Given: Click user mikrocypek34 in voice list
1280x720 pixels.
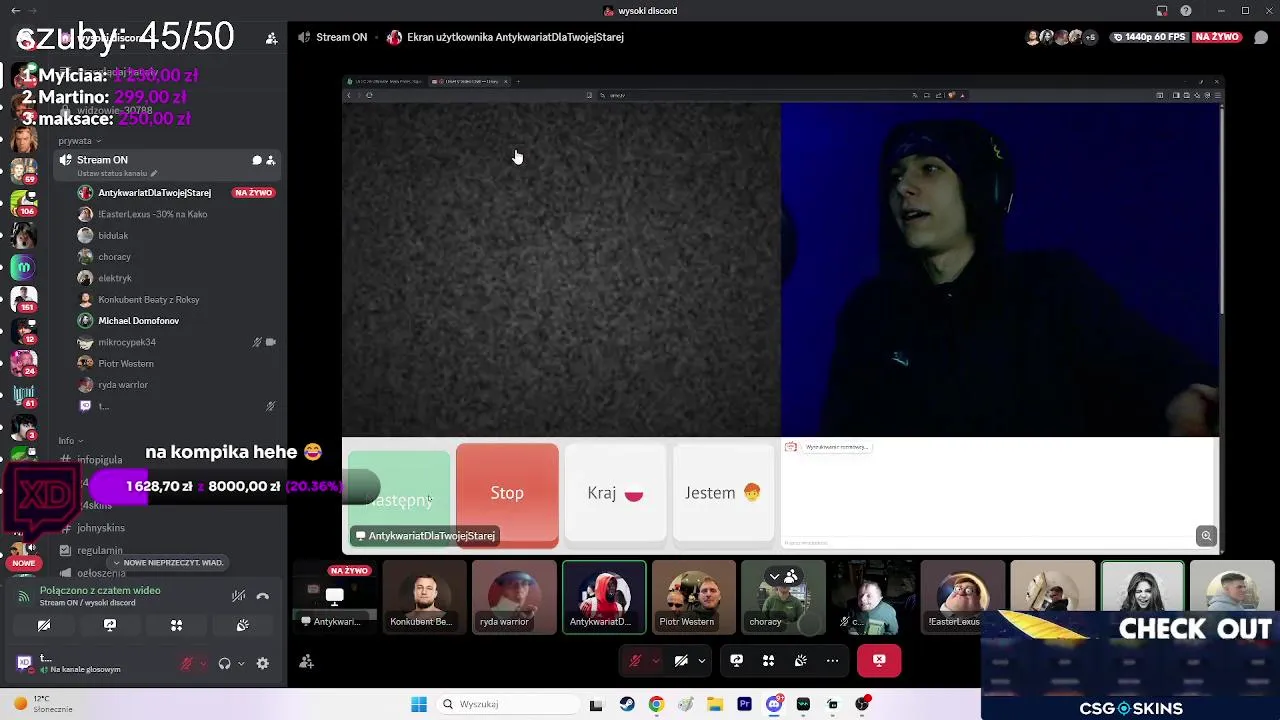Looking at the screenshot, I should tap(127, 342).
